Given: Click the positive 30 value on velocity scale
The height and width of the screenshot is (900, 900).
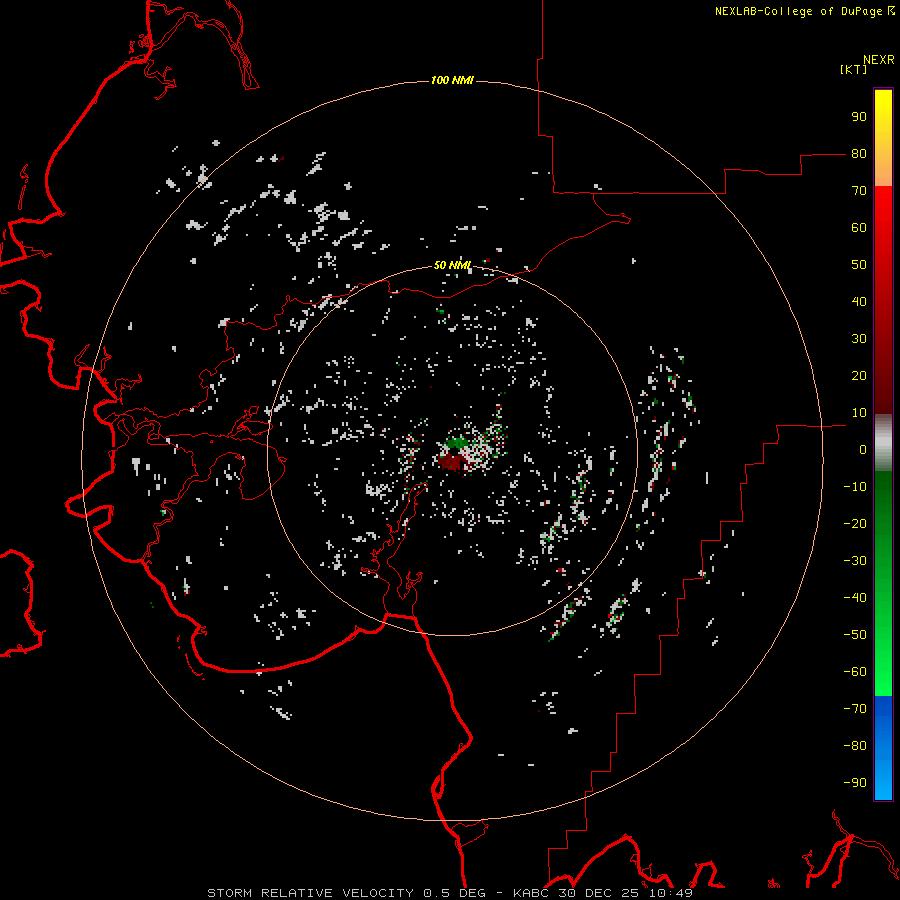Looking at the screenshot, I should [x=859, y=339].
